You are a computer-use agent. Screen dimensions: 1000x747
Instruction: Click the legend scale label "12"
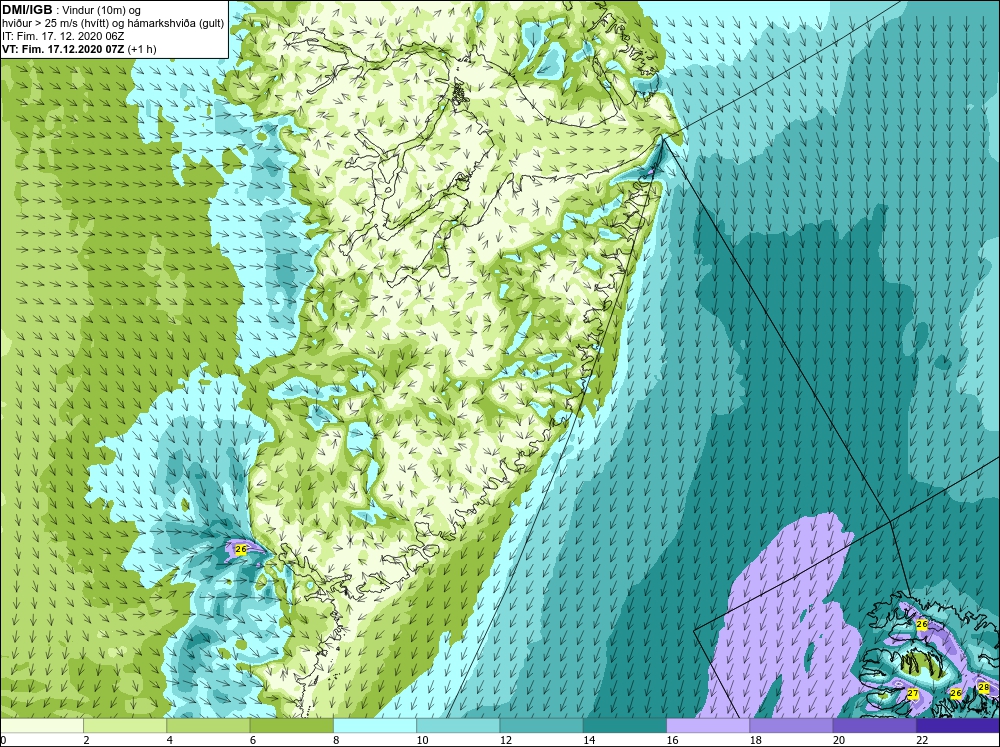pyautogui.click(x=506, y=740)
